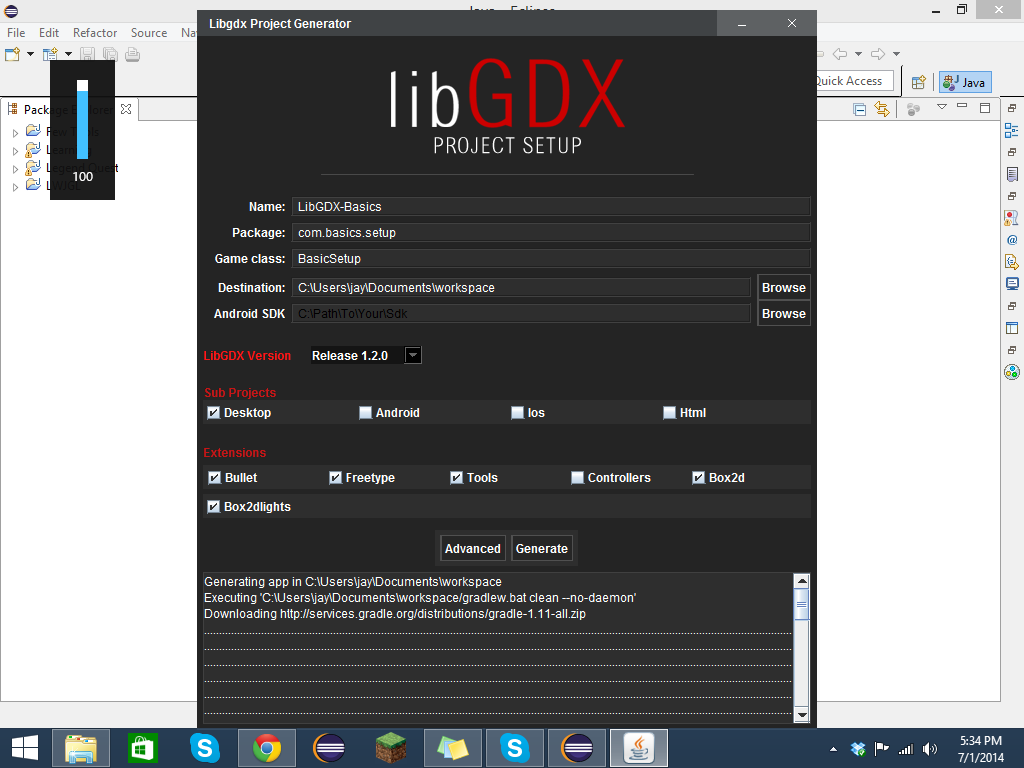Screen dimensions: 1024x768
Task: Click the Print icon in Eclipse toolbar
Action: 133,54
